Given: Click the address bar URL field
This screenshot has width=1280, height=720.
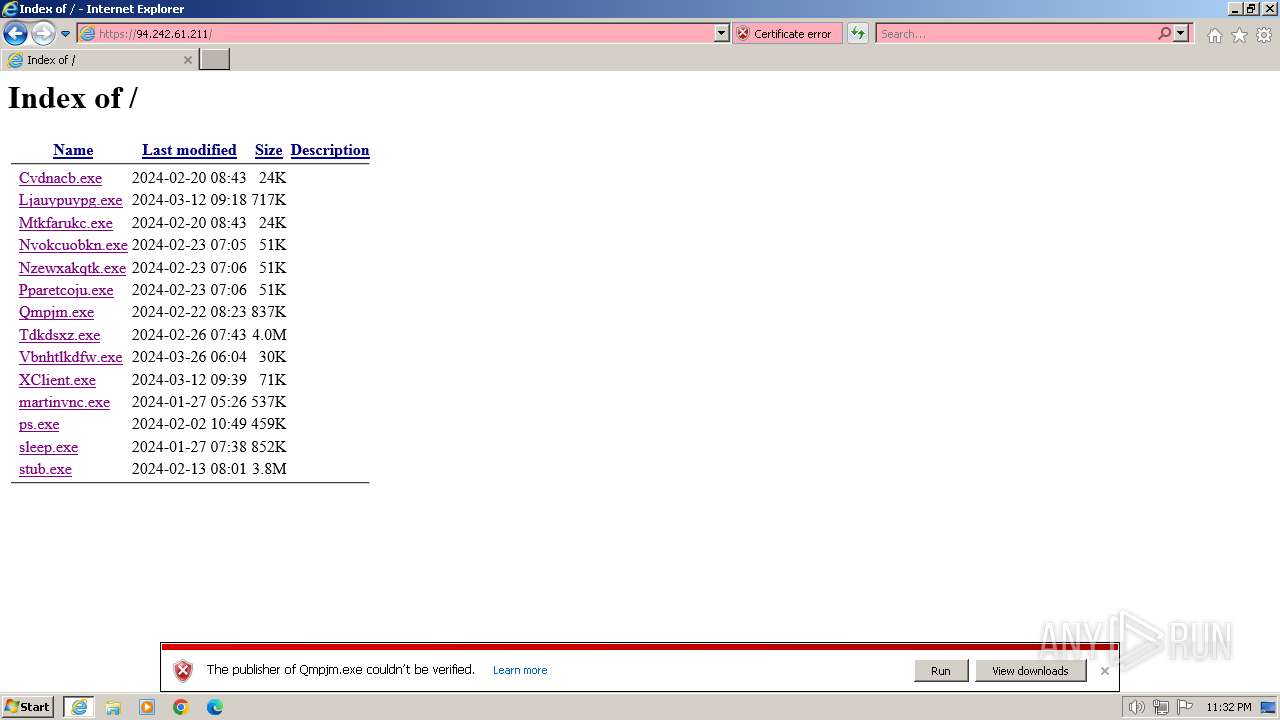Looking at the screenshot, I should (396, 33).
